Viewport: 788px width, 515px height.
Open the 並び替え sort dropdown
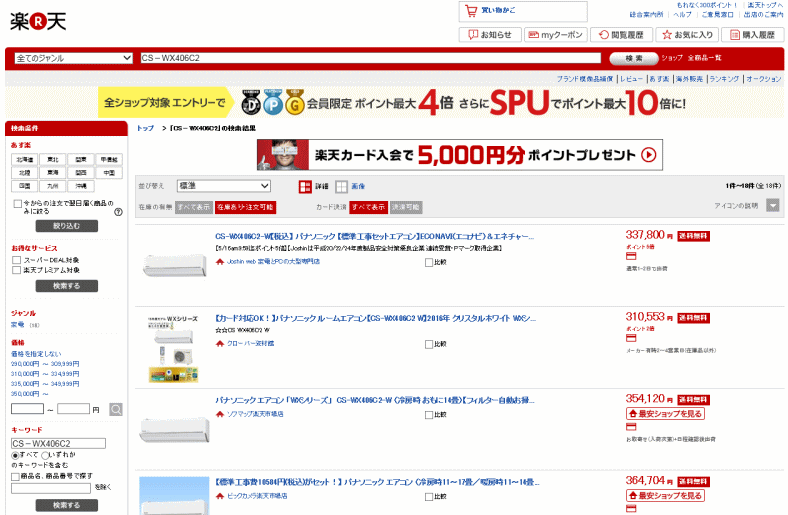[224, 186]
